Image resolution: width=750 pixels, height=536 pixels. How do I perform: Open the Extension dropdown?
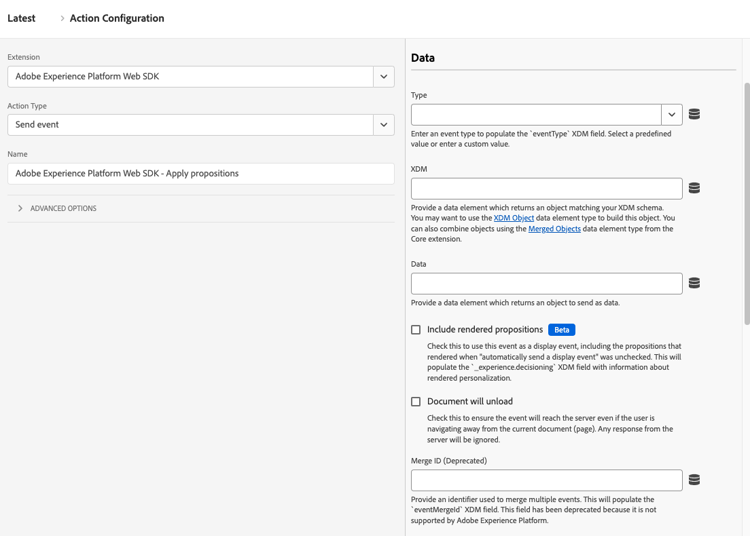(383, 76)
